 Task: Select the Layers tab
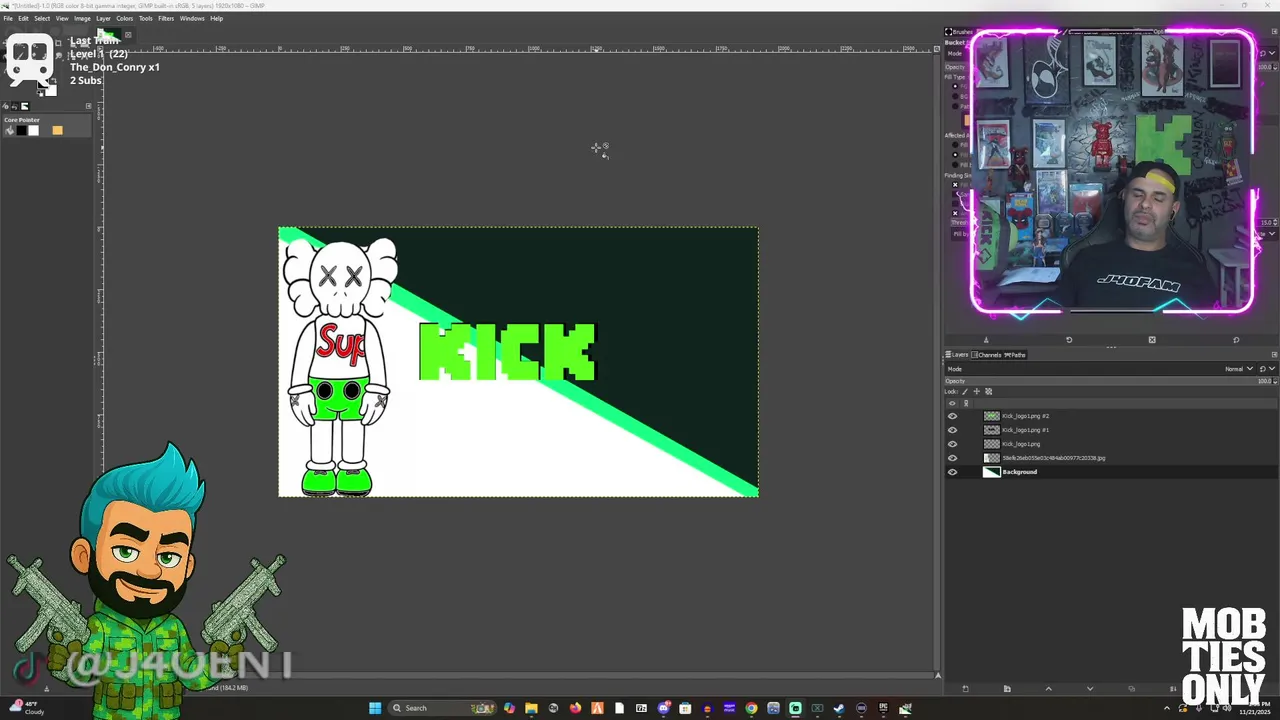pos(957,355)
